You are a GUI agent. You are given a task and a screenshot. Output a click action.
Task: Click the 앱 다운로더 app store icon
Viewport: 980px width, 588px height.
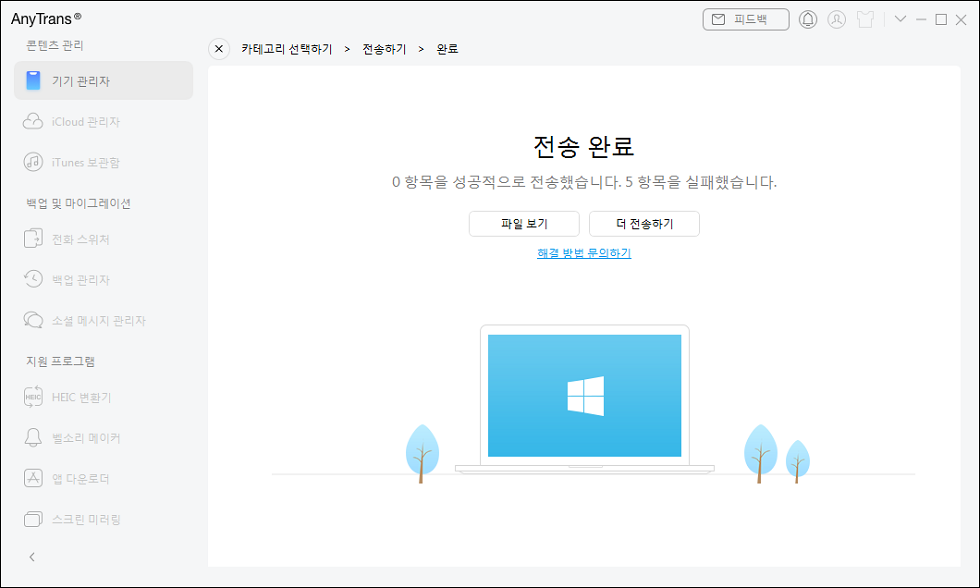pyautogui.click(x=33, y=478)
